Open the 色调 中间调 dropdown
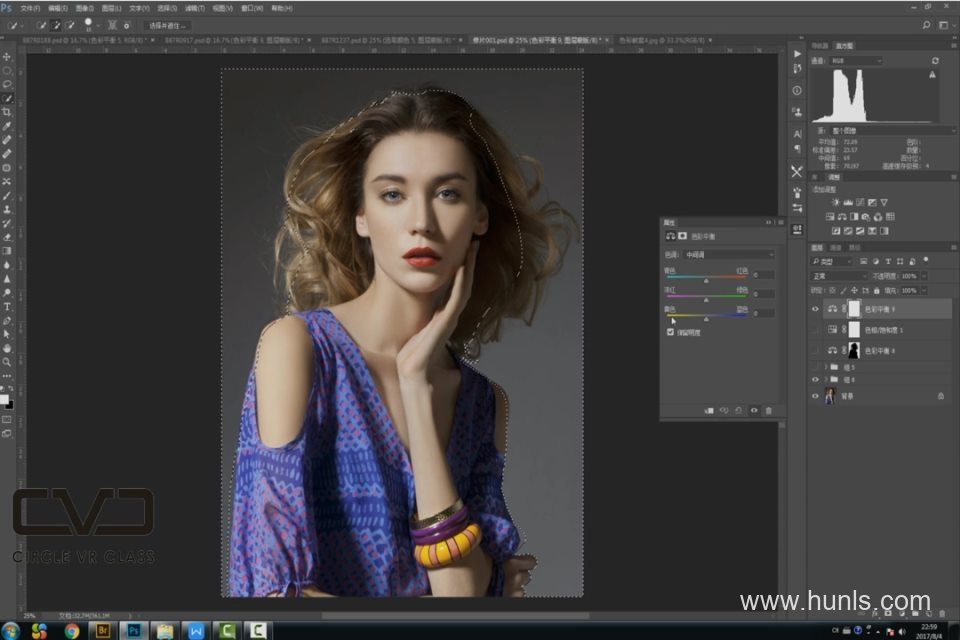This screenshot has height=640, width=960. pos(730,255)
